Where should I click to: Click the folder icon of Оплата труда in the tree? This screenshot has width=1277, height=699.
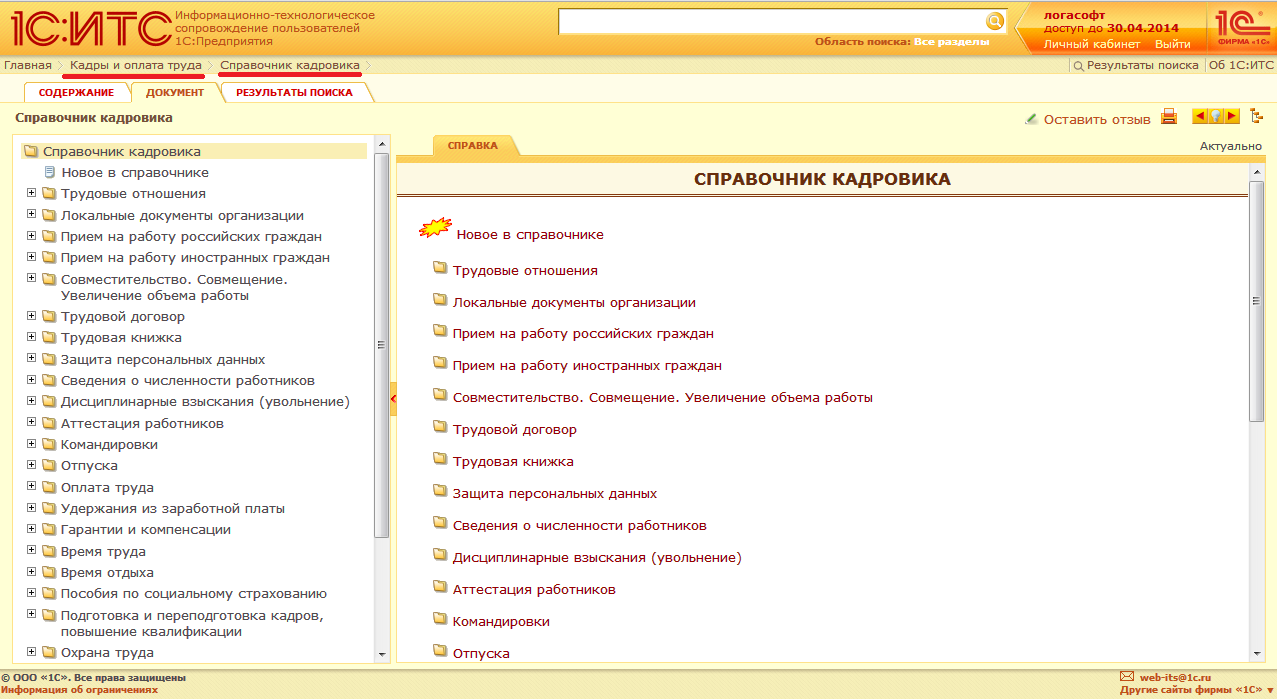pyautogui.click(x=49, y=487)
